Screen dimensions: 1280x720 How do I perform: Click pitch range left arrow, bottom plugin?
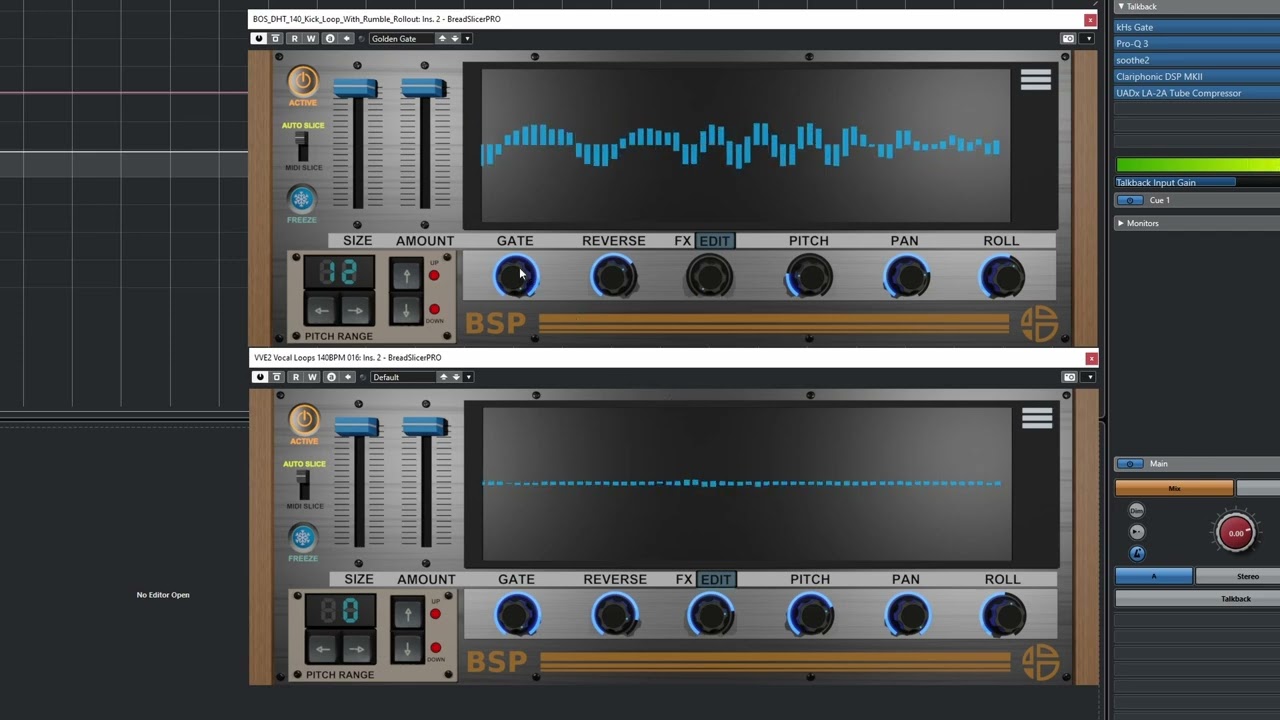click(x=322, y=648)
